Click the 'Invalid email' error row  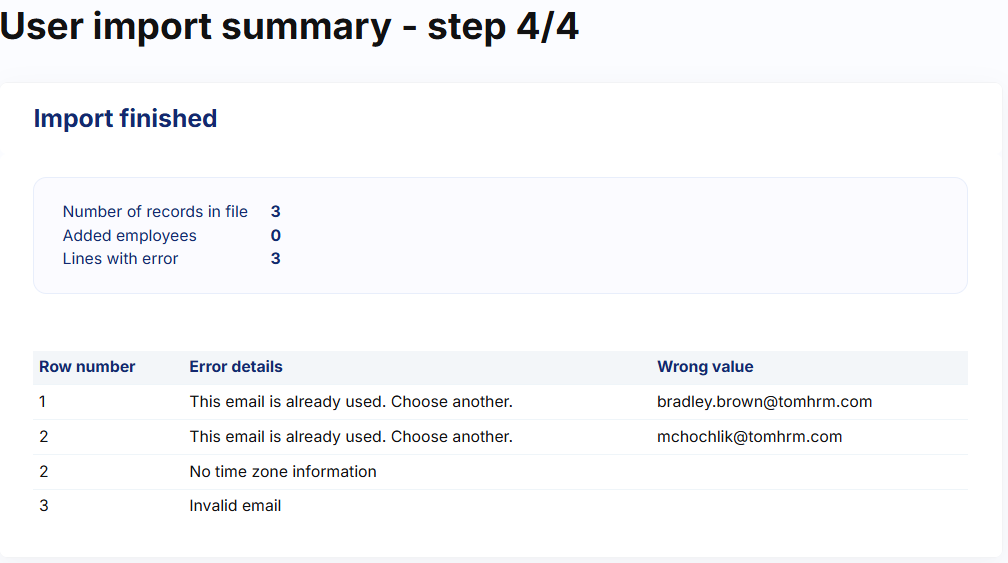pyautogui.click(x=500, y=506)
